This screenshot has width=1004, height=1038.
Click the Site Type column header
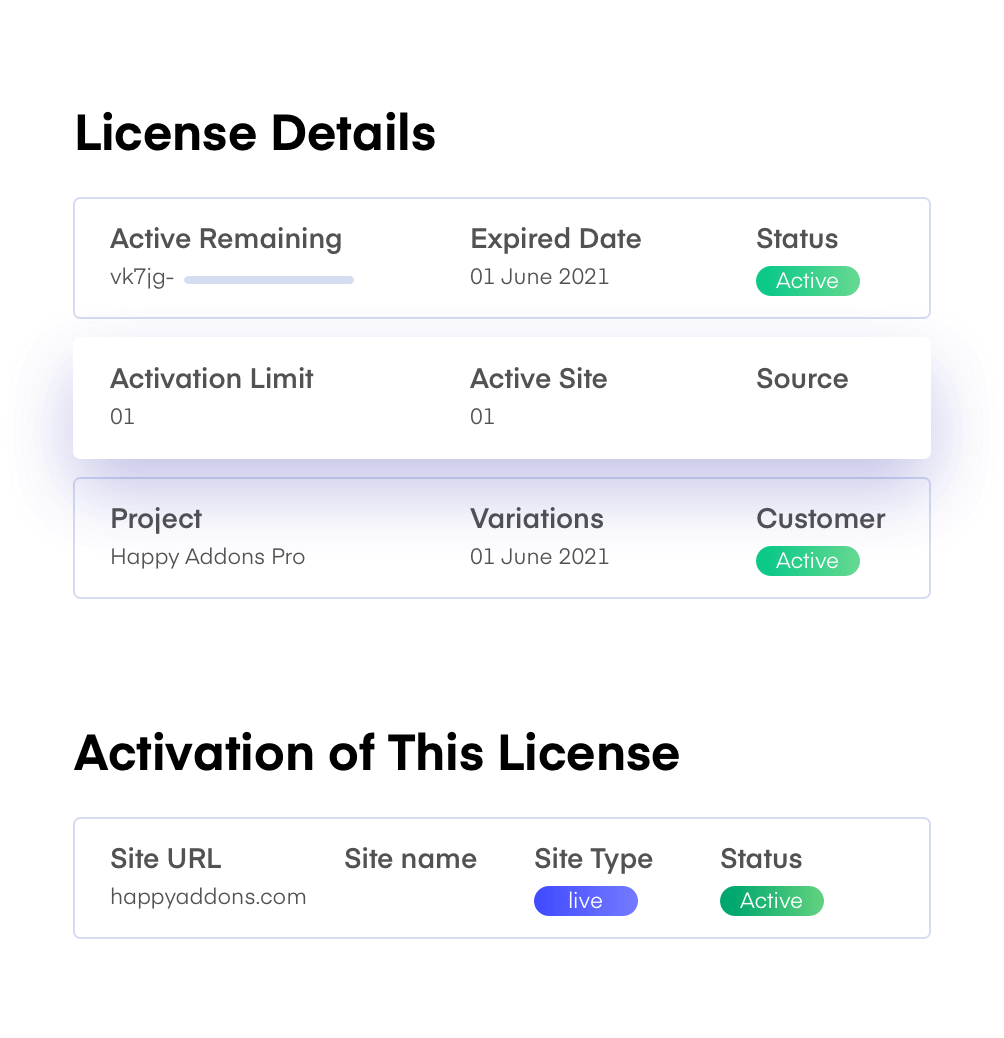pyautogui.click(x=594, y=859)
